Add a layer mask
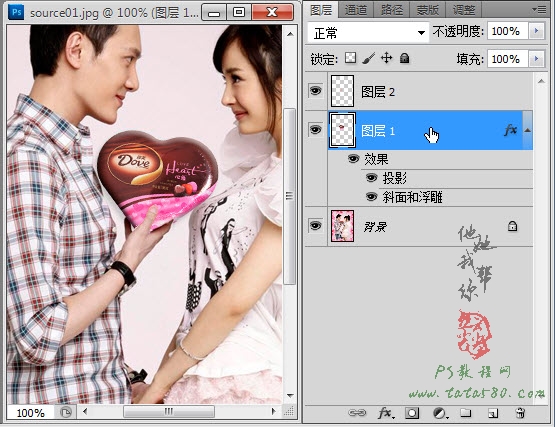The width and height of the screenshot is (555, 427). coord(412,413)
